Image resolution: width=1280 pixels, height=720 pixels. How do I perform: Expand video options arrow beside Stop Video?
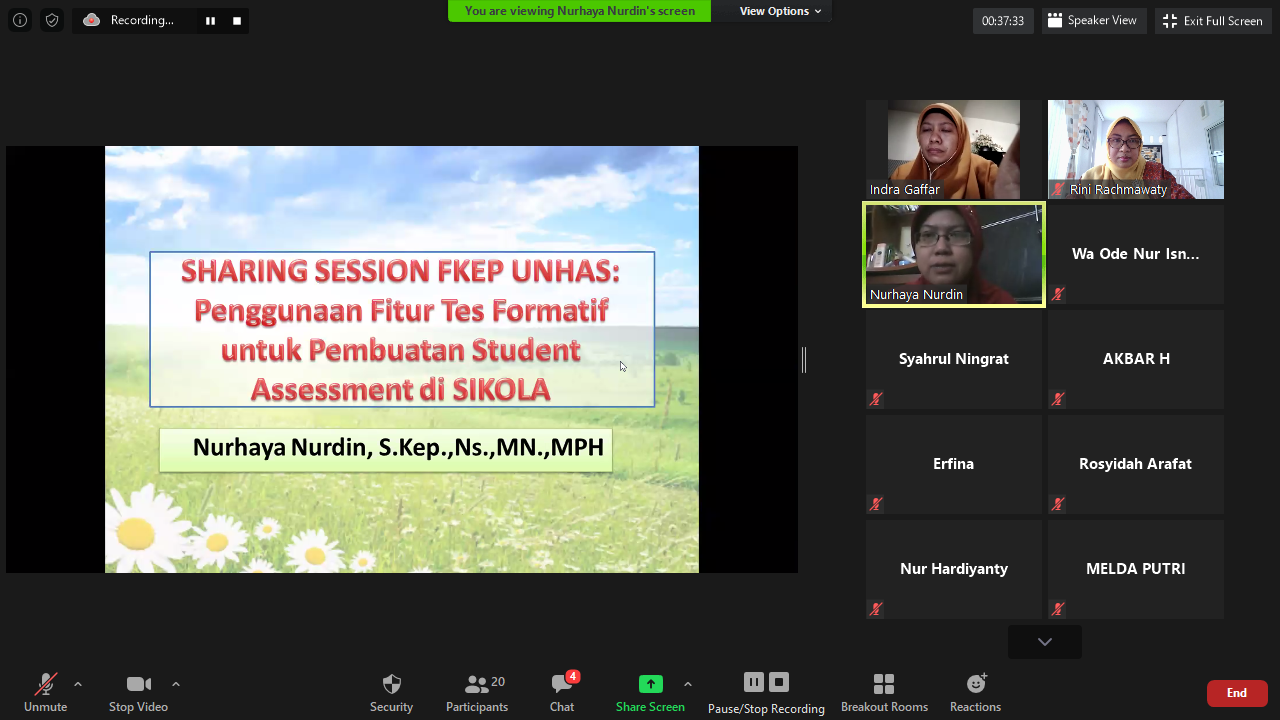(x=176, y=684)
